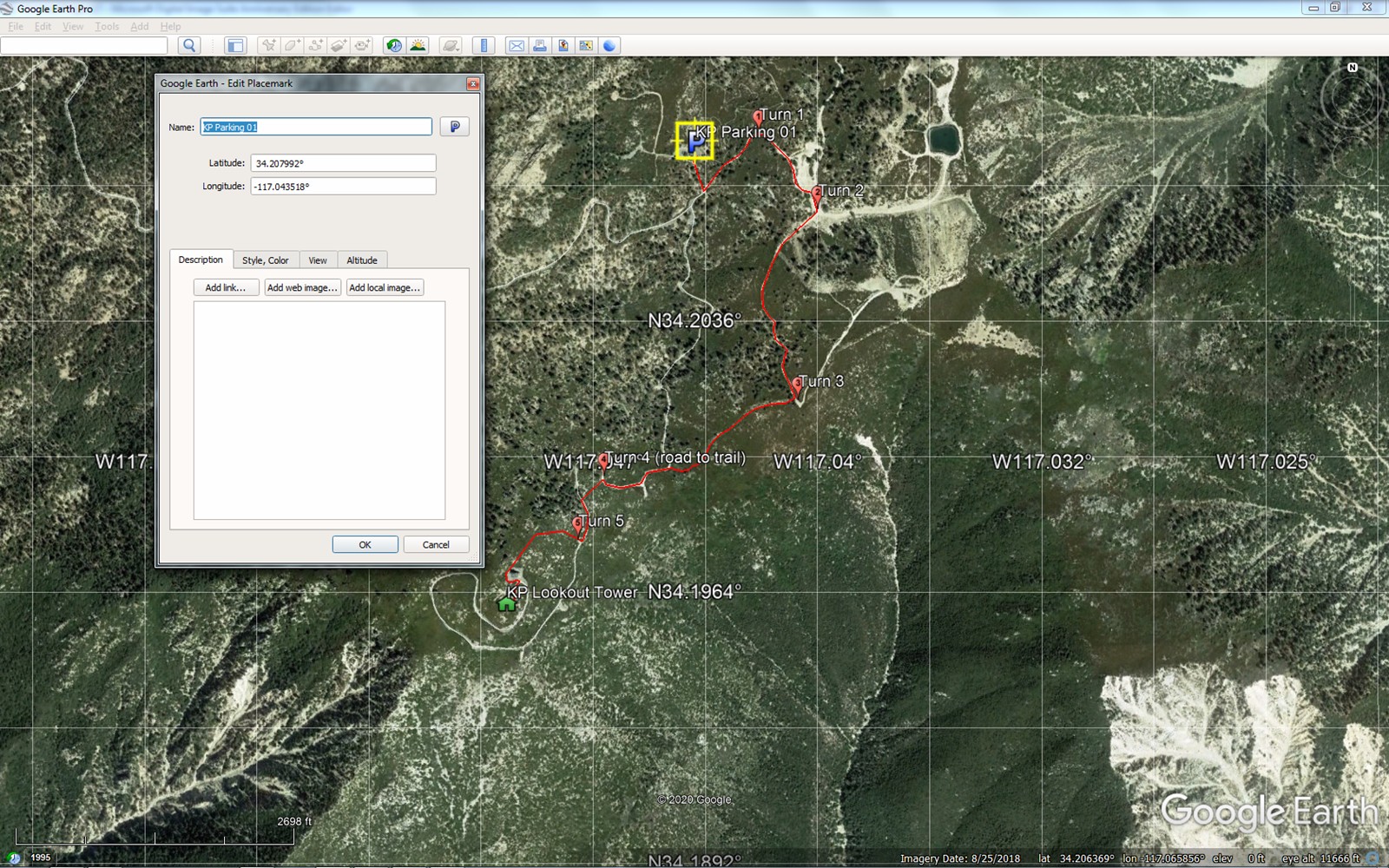
Task: Click the Add web image... button
Action: [302, 287]
